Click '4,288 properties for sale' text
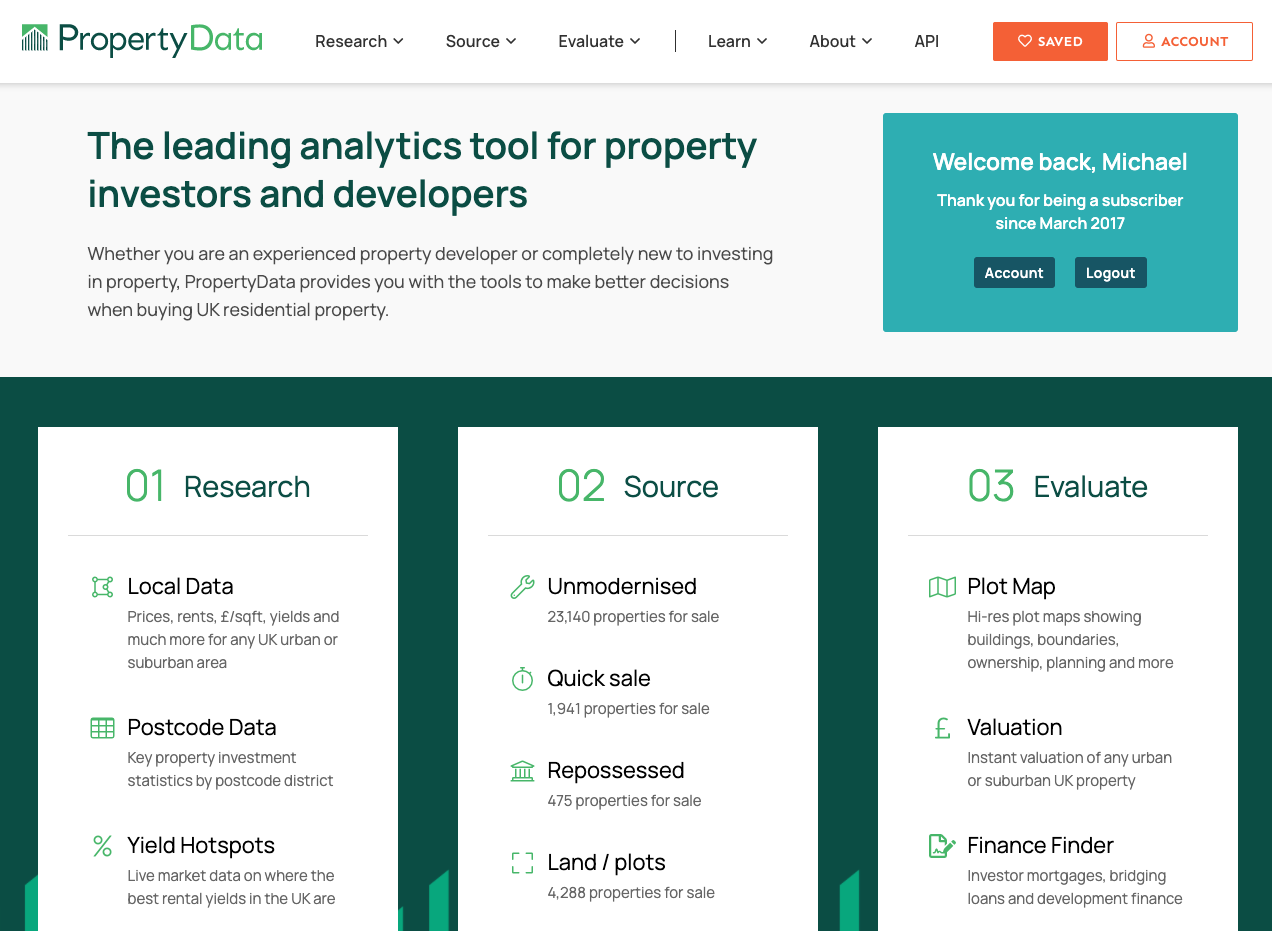 (631, 893)
